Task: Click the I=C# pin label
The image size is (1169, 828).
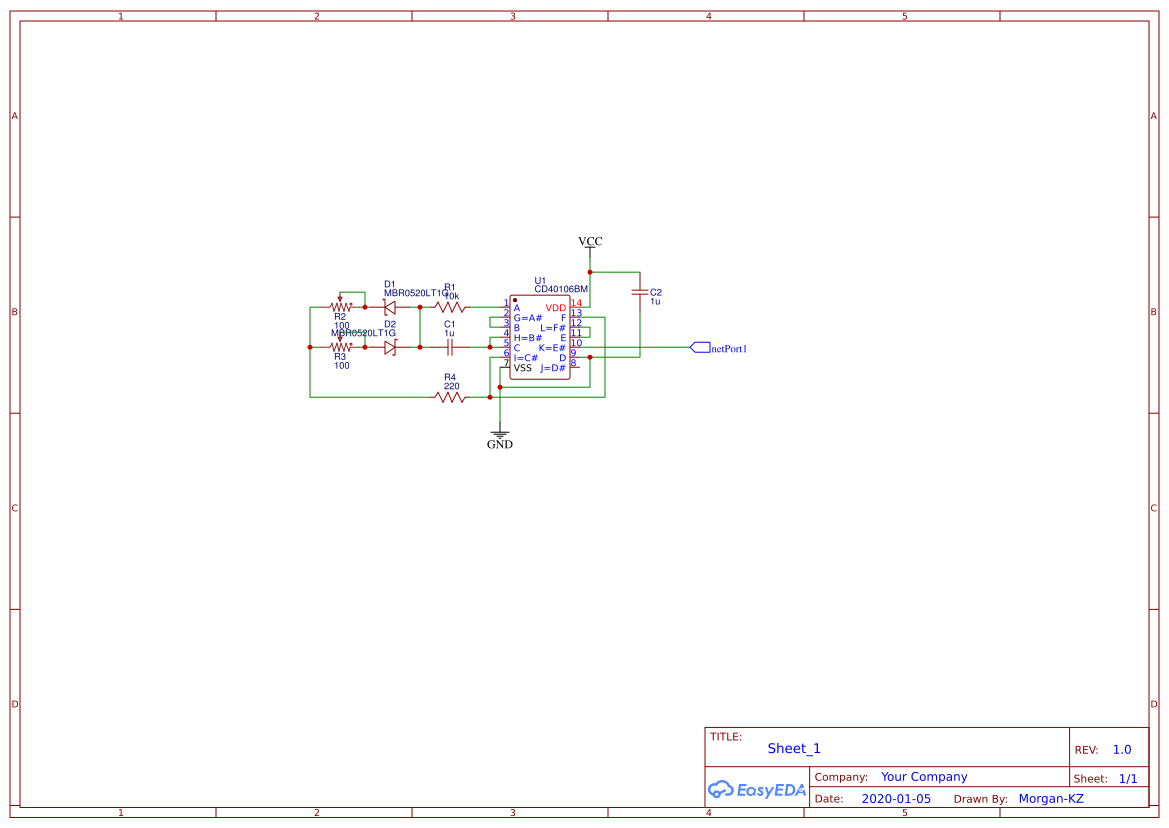Action: click(x=526, y=358)
